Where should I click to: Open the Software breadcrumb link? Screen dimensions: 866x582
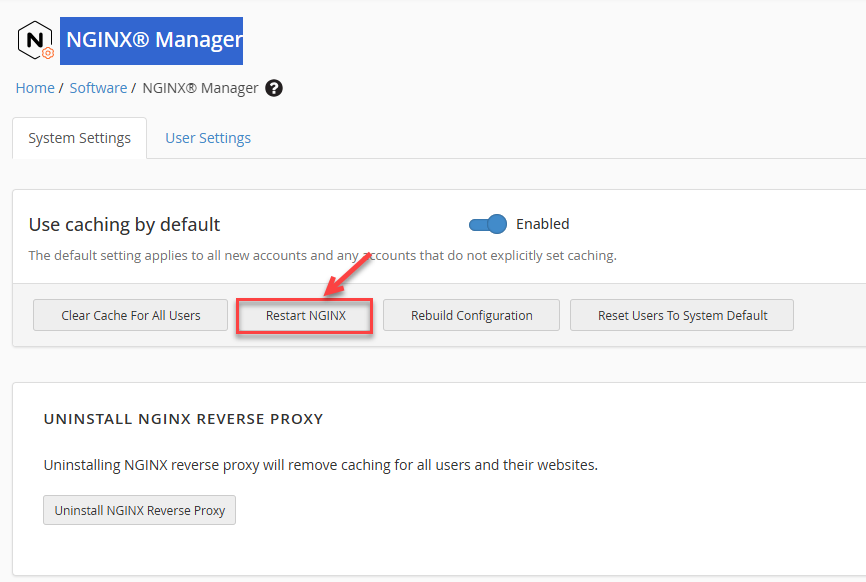[98, 88]
